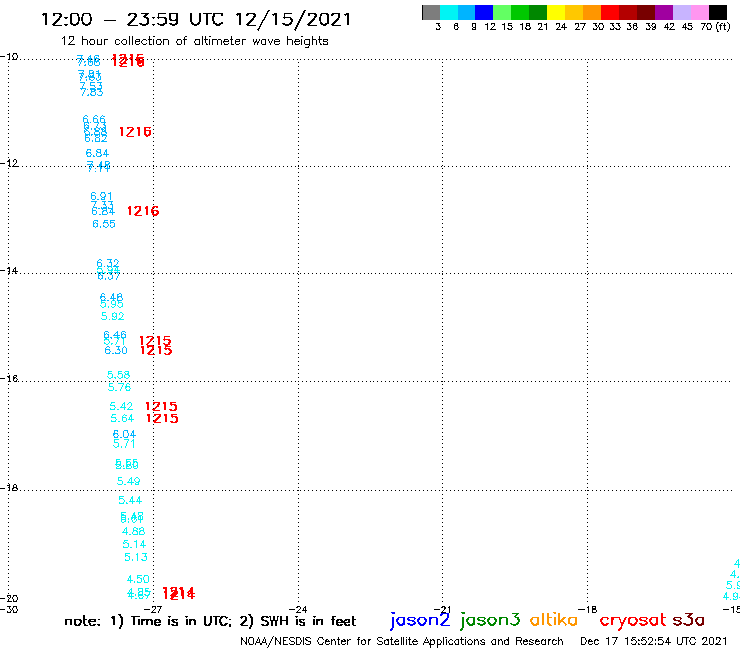Click the wave height value '5.92'

click(112, 316)
